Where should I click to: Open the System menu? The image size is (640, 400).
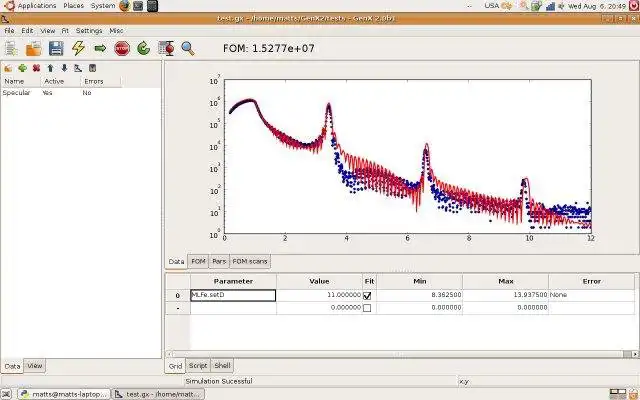(103, 6)
